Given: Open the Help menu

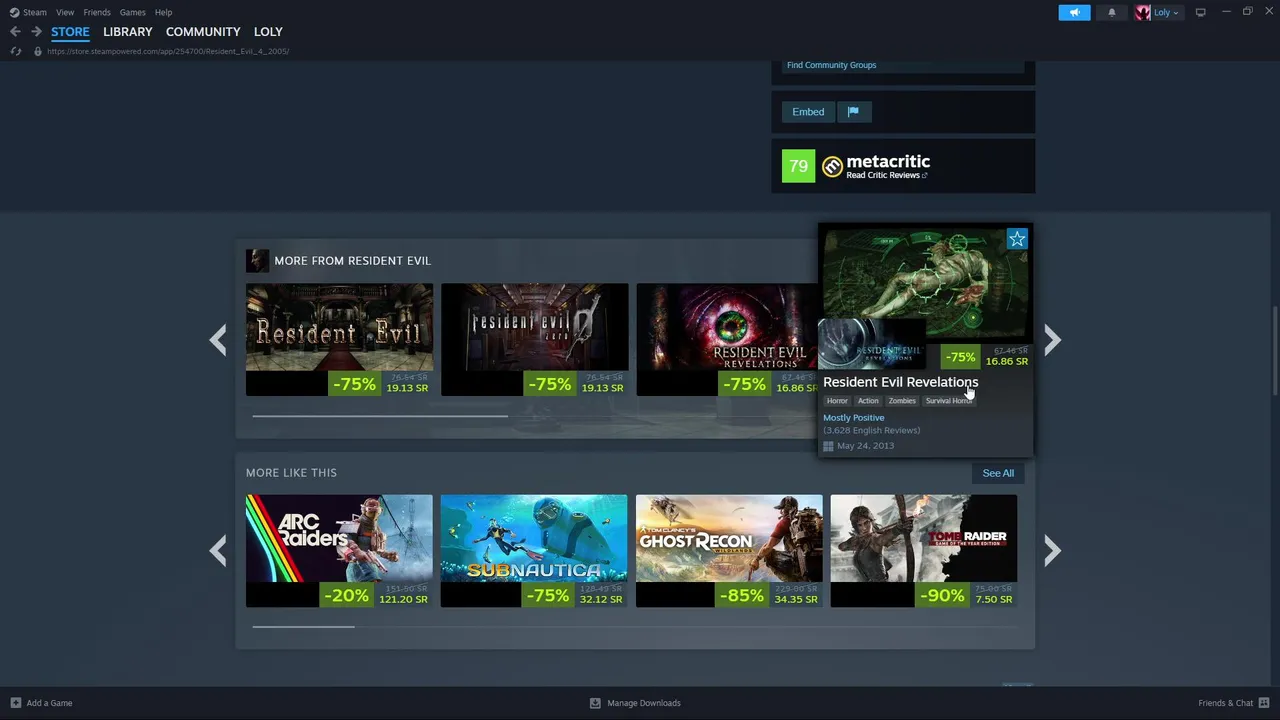Looking at the screenshot, I should (163, 12).
